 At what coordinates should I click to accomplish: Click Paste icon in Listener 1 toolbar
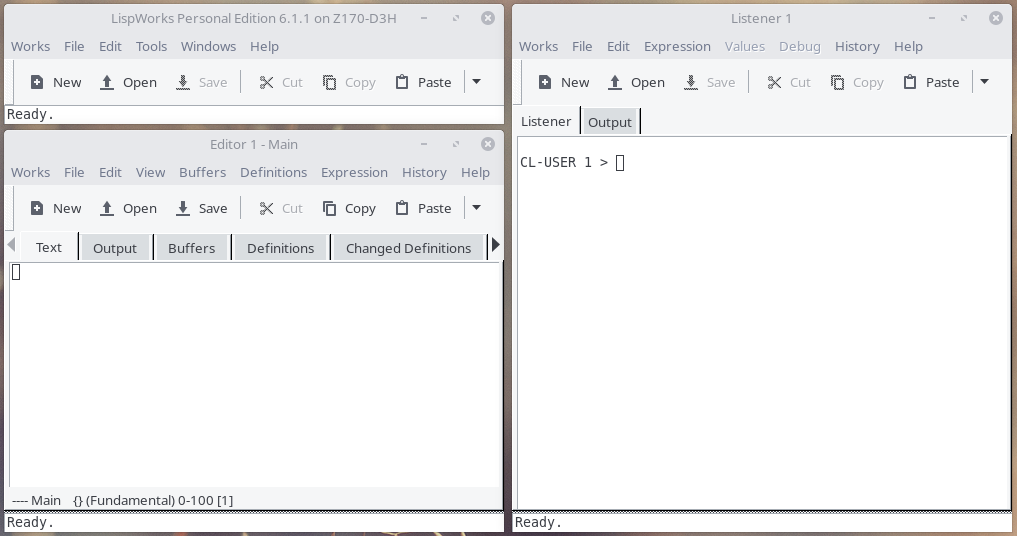pyautogui.click(x=910, y=82)
